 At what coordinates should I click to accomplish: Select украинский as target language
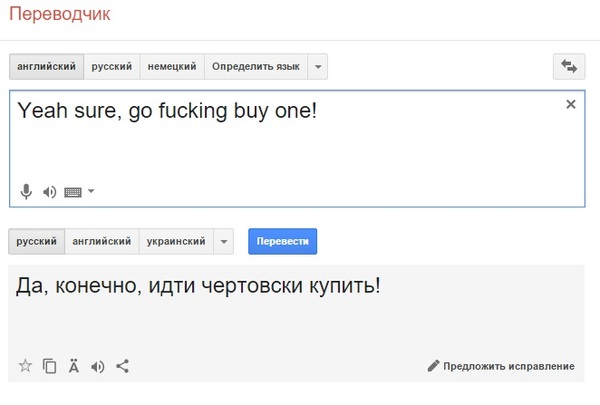coord(176,242)
